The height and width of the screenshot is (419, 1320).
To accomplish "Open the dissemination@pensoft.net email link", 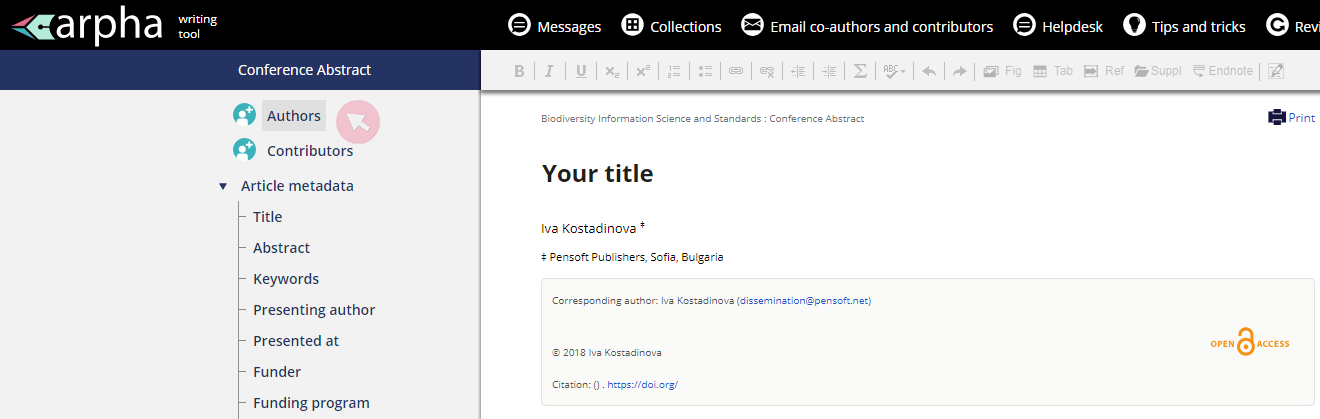I will tap(803, 300).
